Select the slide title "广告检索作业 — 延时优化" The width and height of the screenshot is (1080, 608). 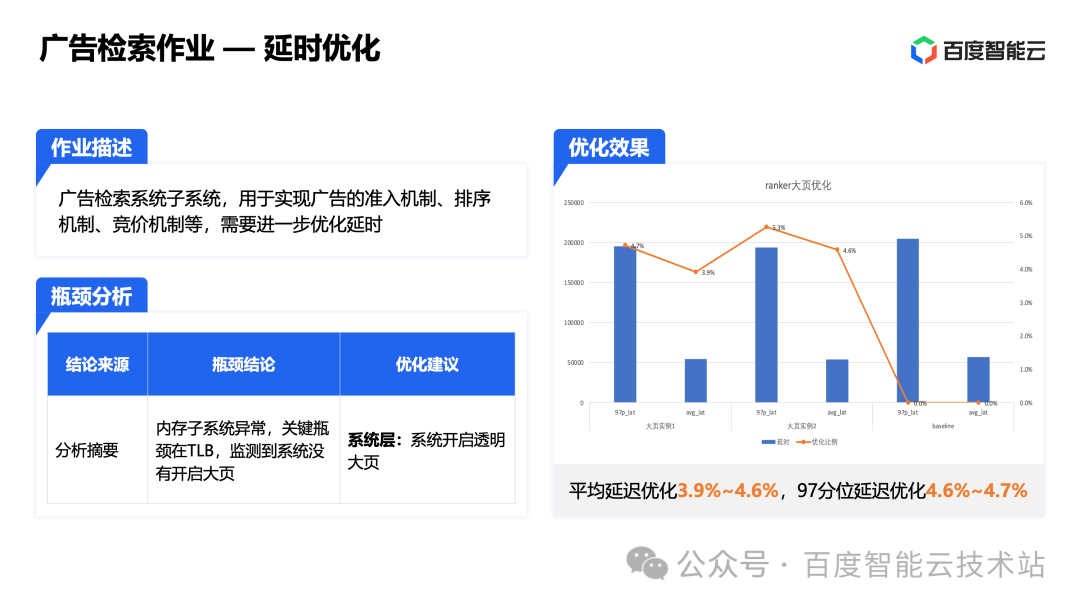[x=209, y=49]
